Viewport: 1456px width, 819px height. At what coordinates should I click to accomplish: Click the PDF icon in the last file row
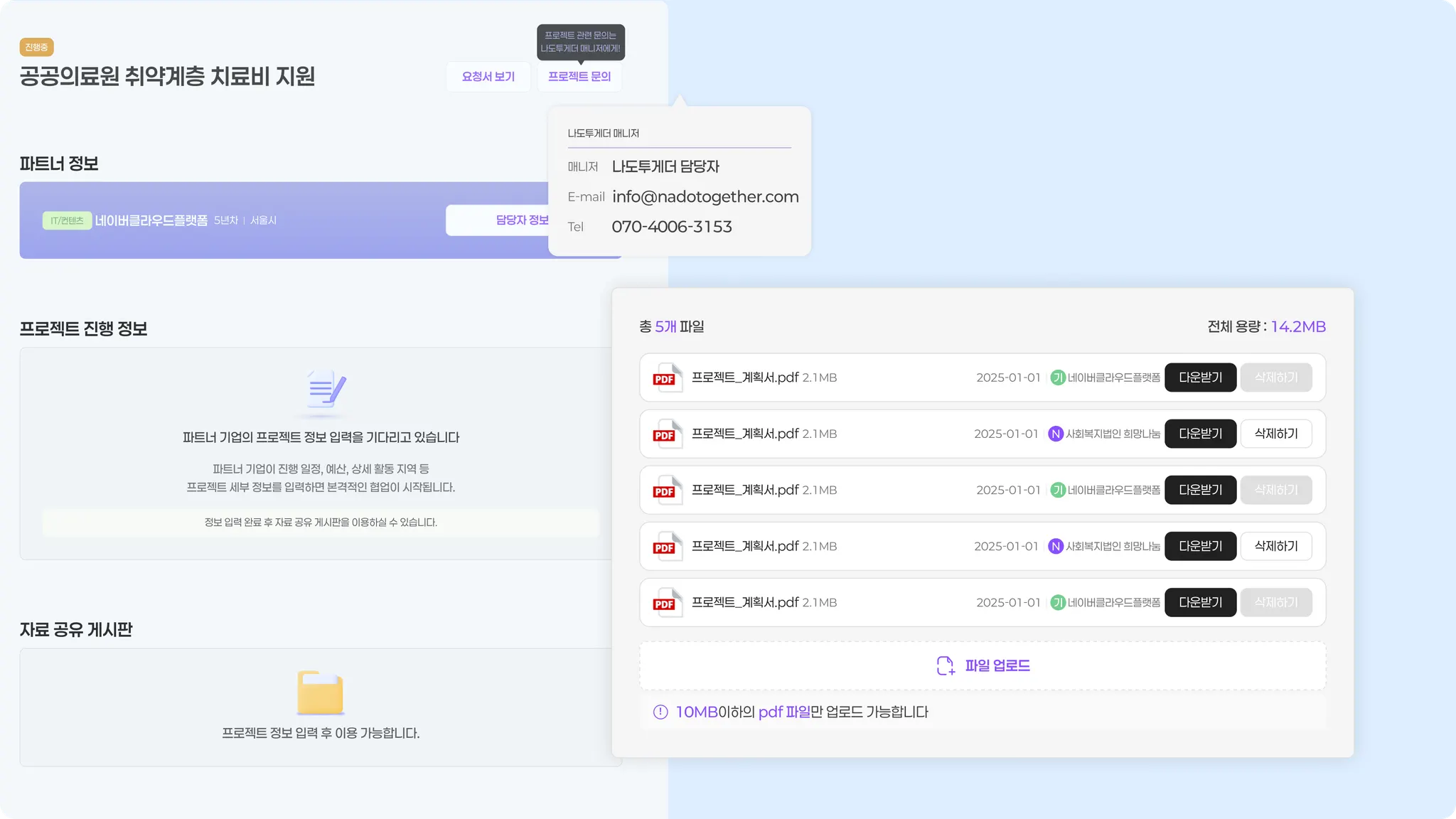click(666, 602)
